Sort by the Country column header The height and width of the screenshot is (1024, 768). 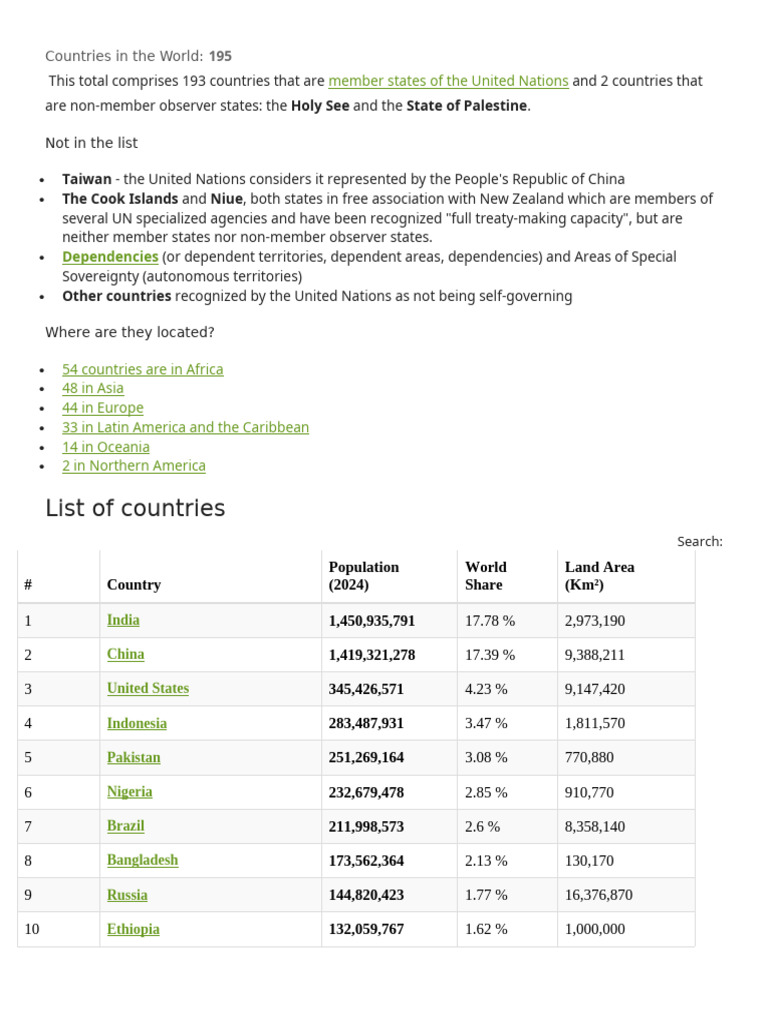pyautogui.click(x=134, y=585)
